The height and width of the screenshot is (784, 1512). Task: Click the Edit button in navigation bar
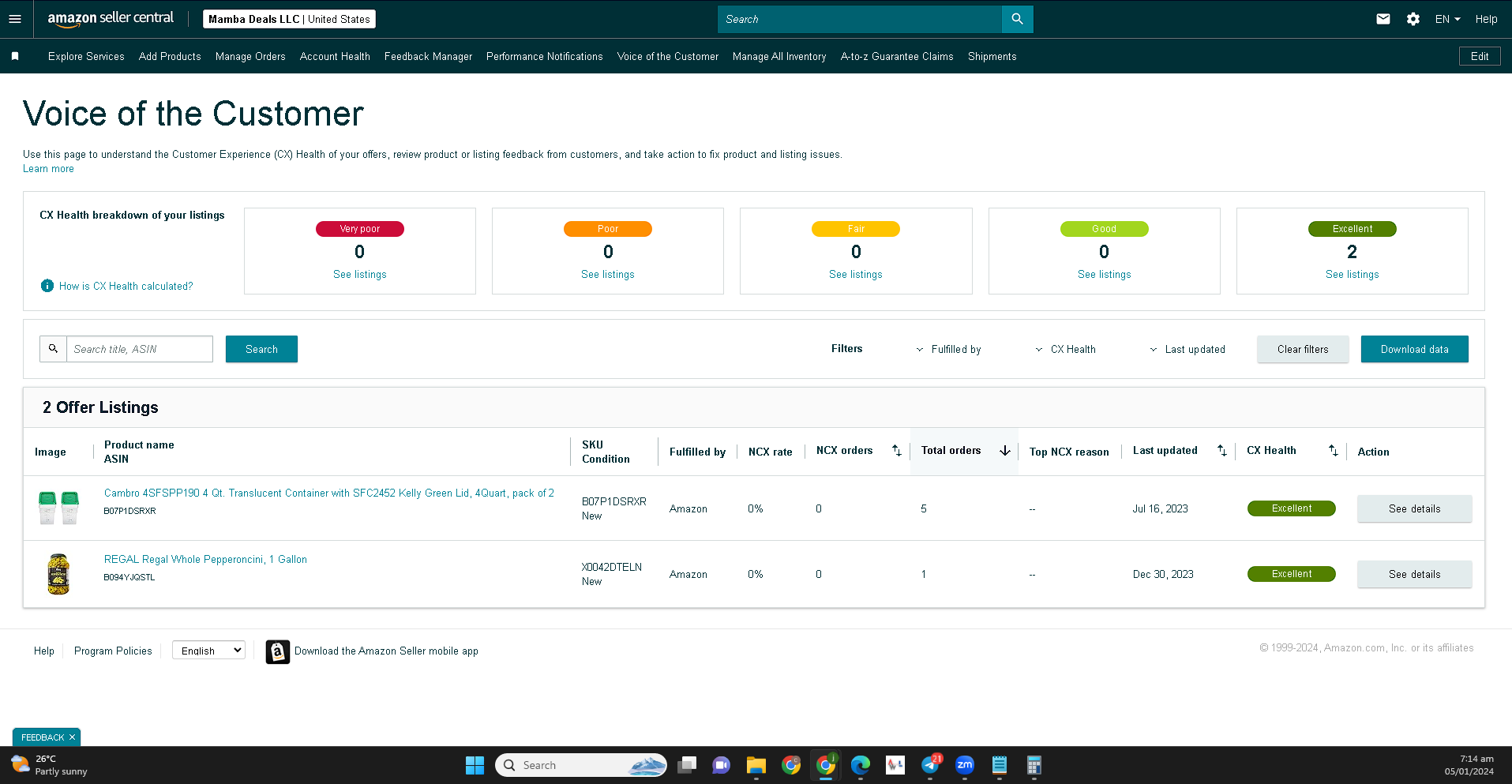[x=1480, y=56]
